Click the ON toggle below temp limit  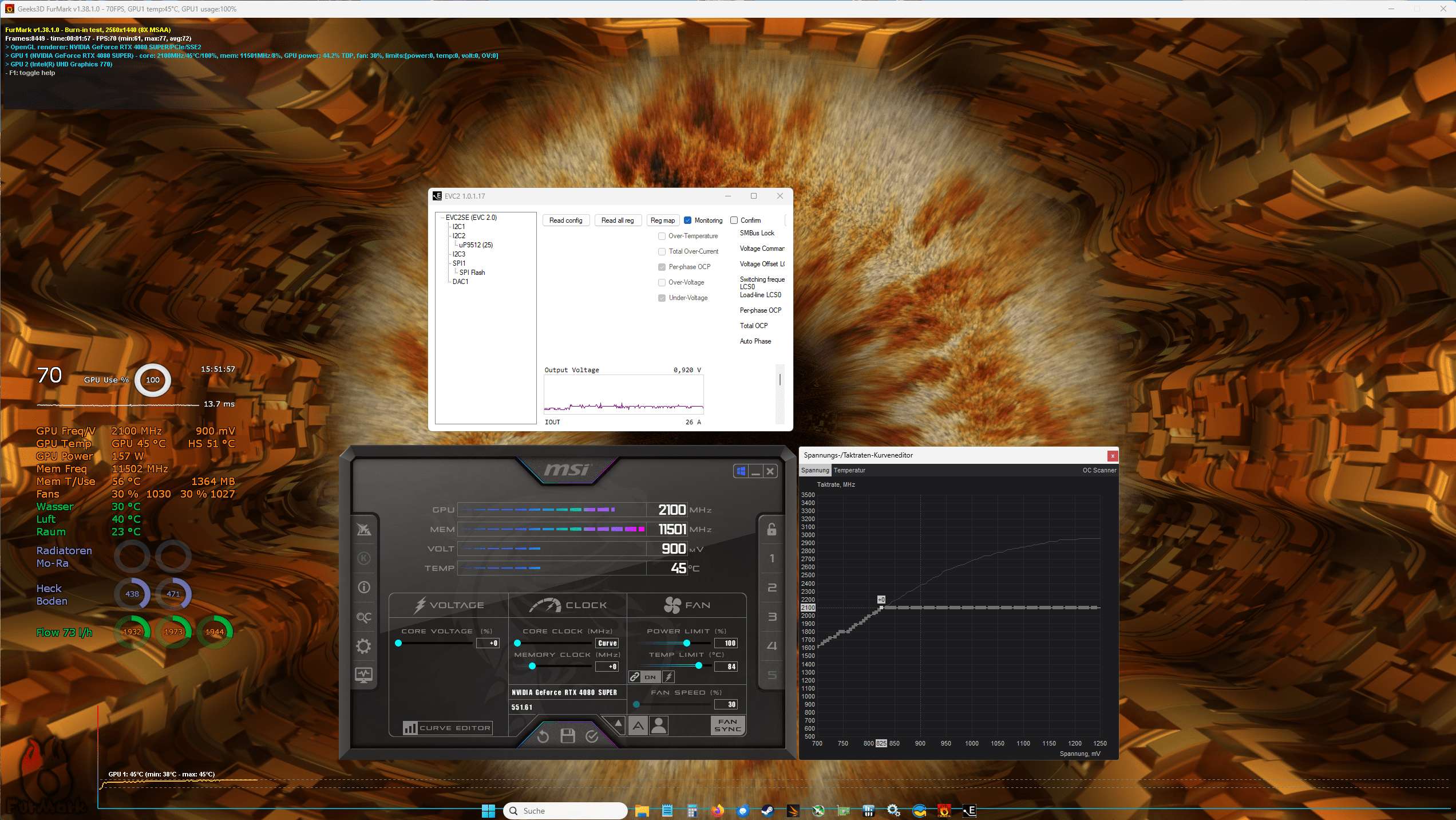[x=650, y=677]
